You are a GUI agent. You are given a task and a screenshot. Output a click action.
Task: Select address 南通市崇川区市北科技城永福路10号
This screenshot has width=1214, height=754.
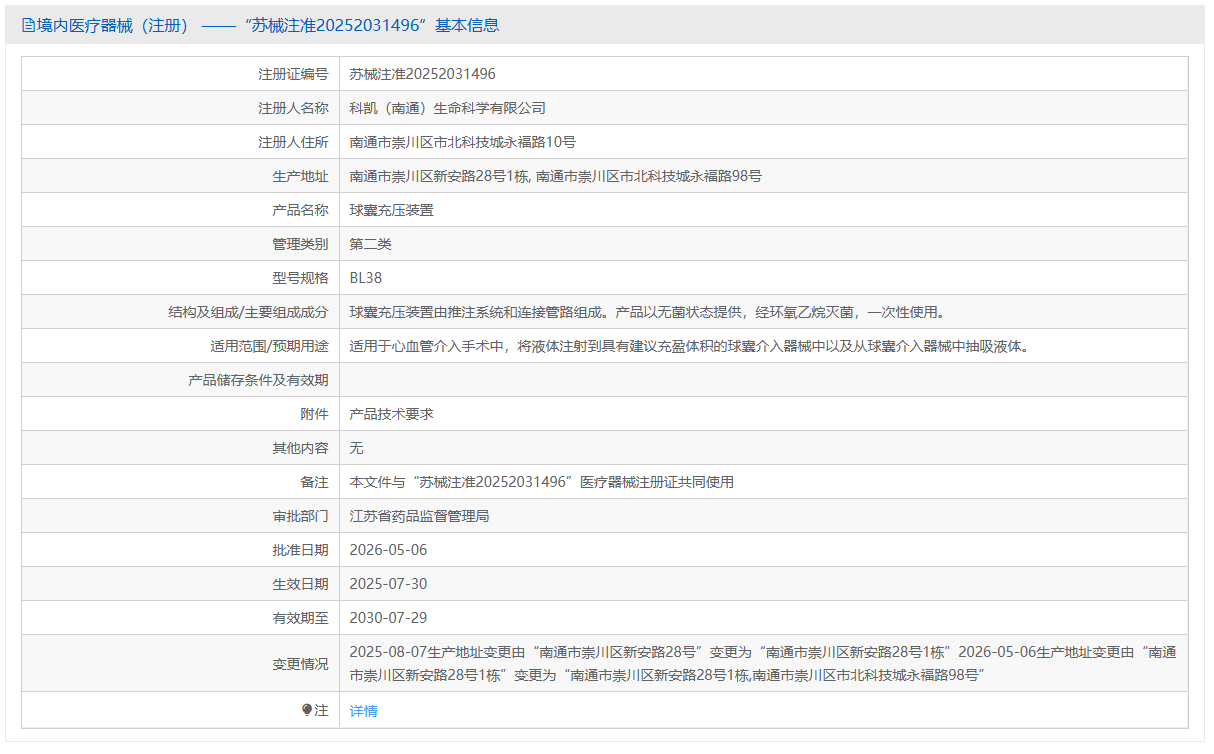(x=463, y=142)
